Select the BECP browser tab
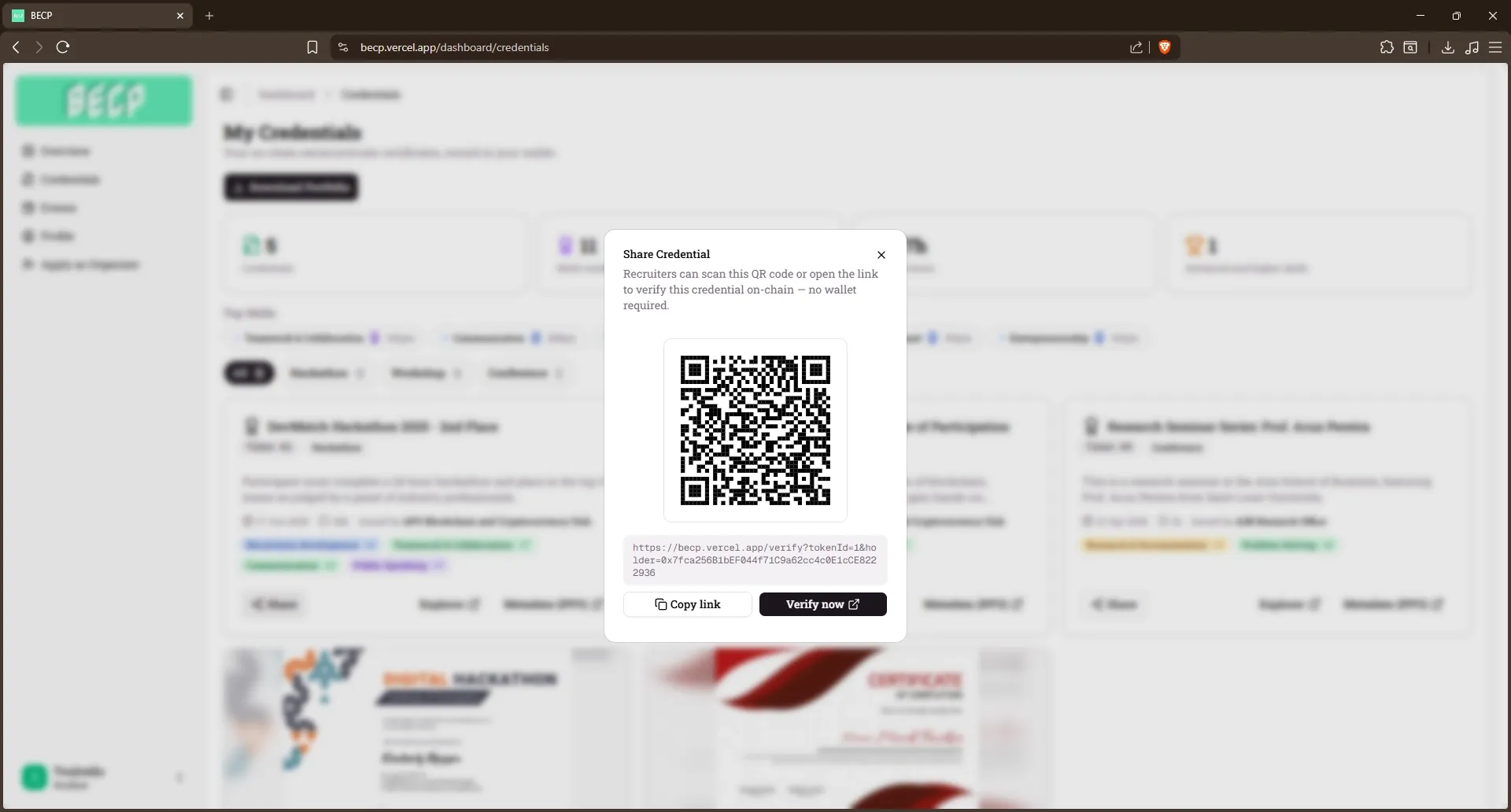 tap(98, 16)
